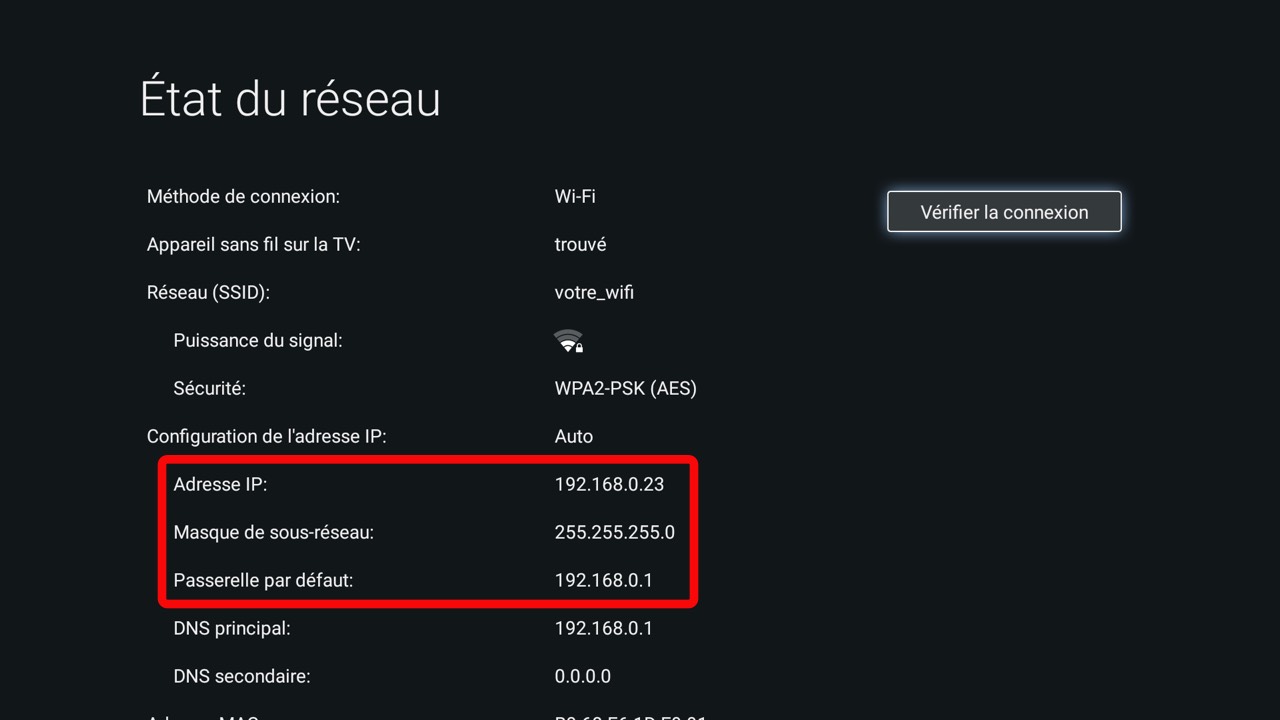Select the Puissance du signal label
The height and width of the screenshot is (720, 1280).
[258, 341]
